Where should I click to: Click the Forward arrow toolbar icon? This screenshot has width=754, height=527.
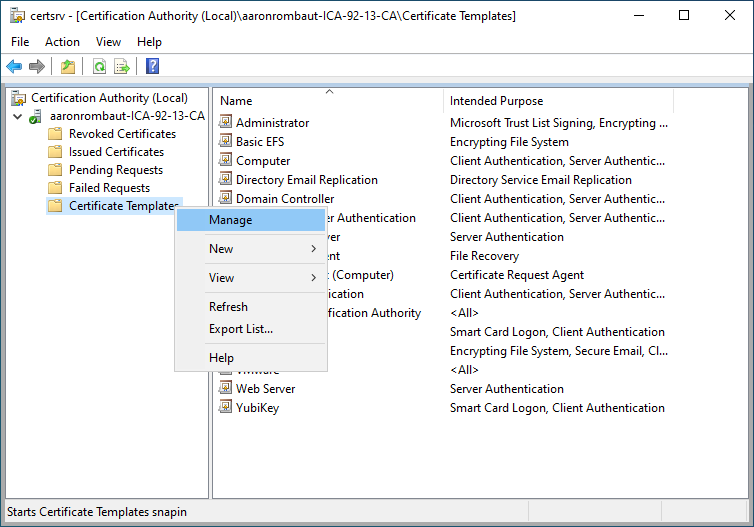(37, 67)
